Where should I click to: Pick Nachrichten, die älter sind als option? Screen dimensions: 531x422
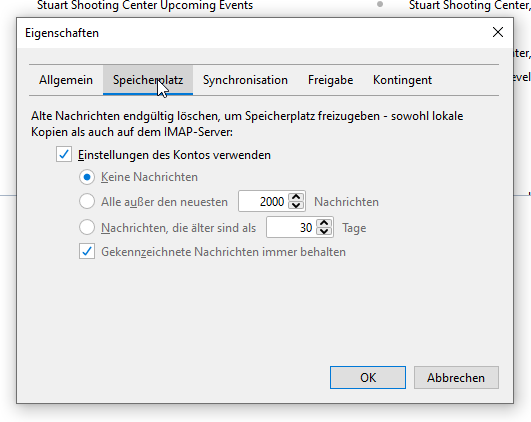click(x=87, y=227)
